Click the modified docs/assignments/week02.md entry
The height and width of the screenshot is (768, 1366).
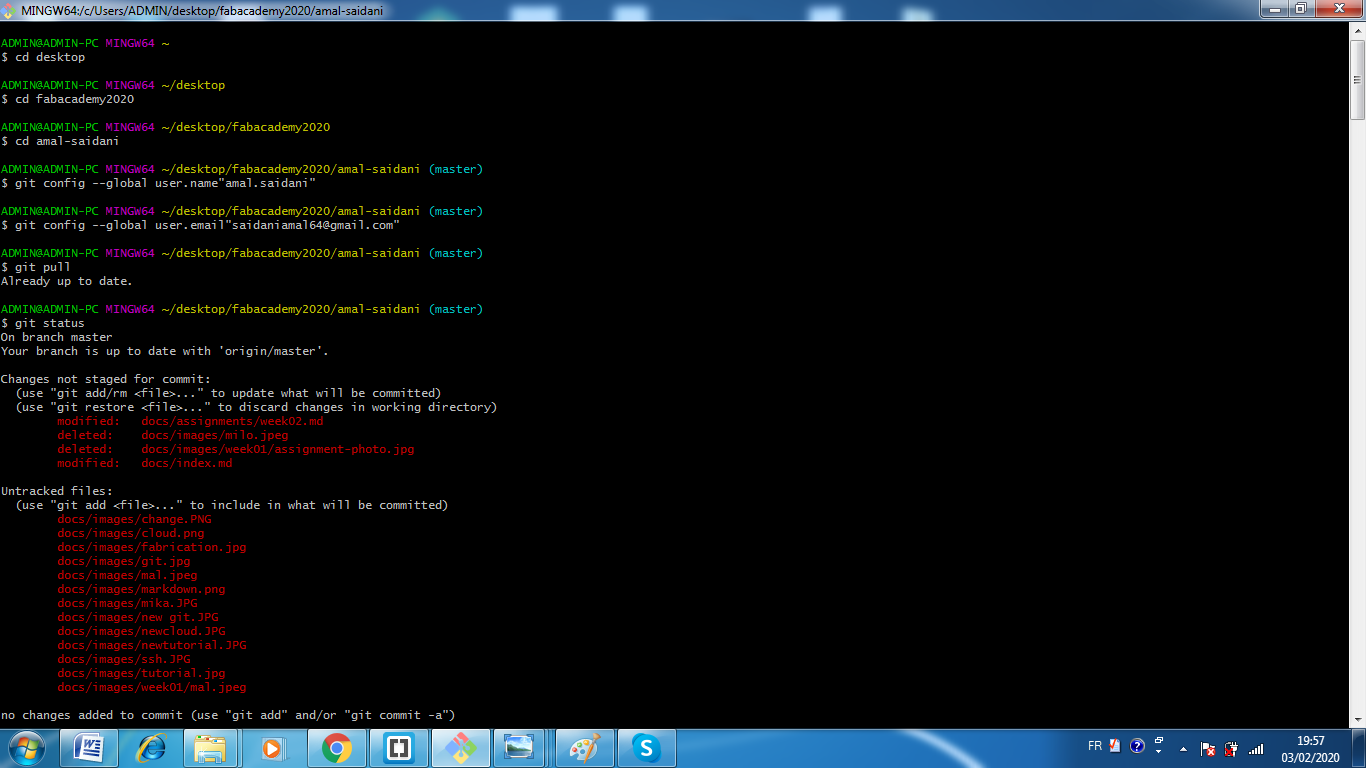tap(190, 421)
